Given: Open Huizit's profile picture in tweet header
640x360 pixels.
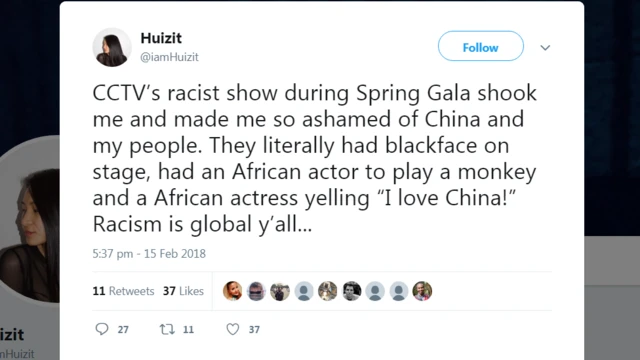Looking at the screenshot, I should pyautogui.click(x=112, y=47).
